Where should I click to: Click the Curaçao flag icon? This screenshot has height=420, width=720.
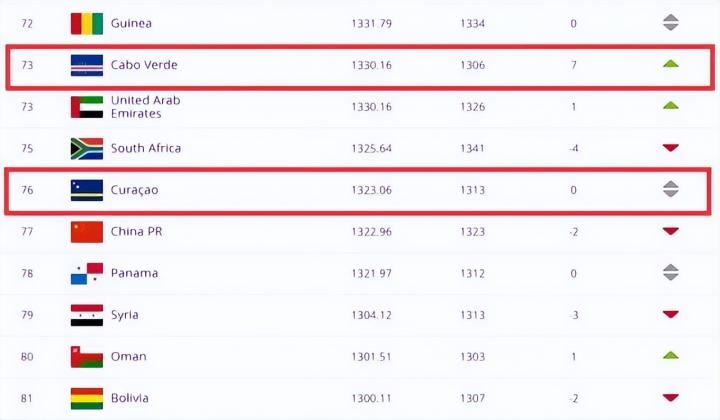(87, 189)
